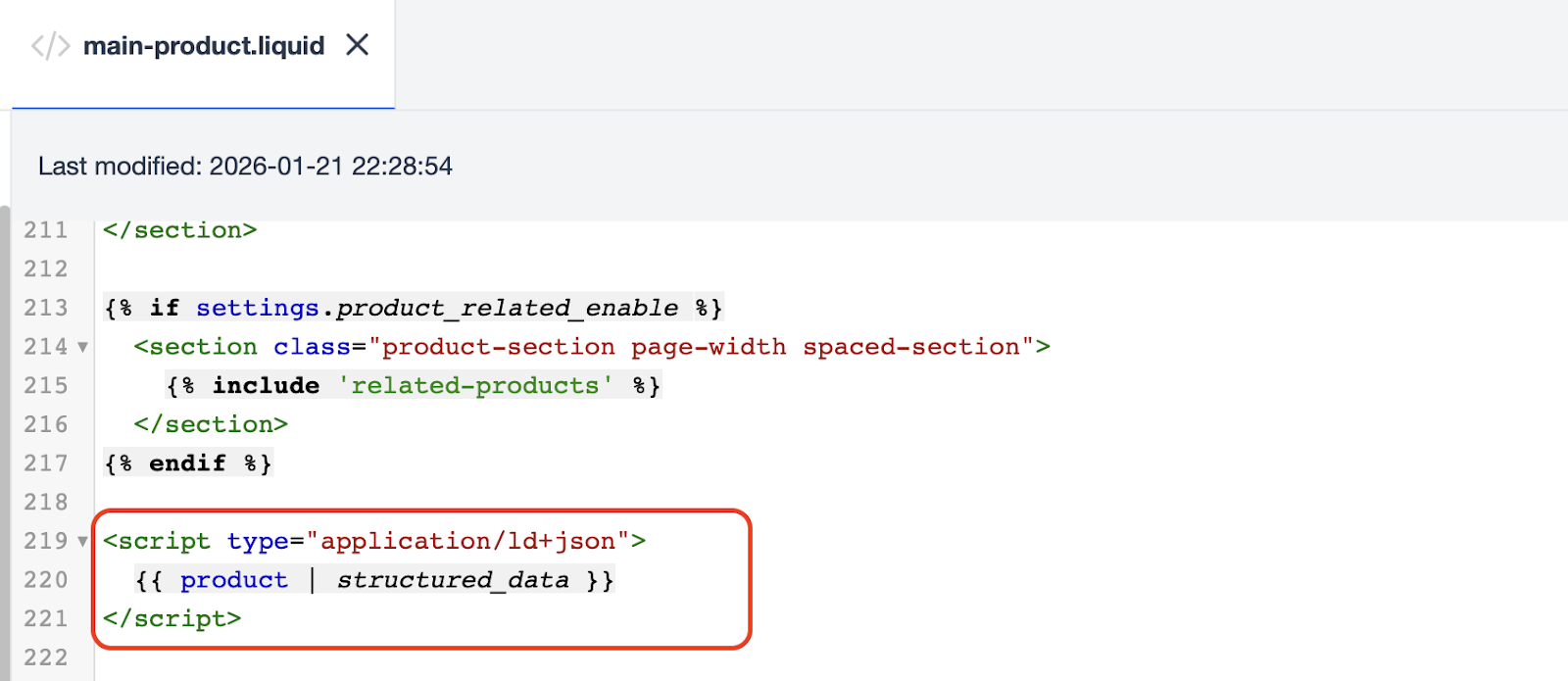Fold the script block at line 219
This screenshot has width=1568, height=681.
click(83, 541)
